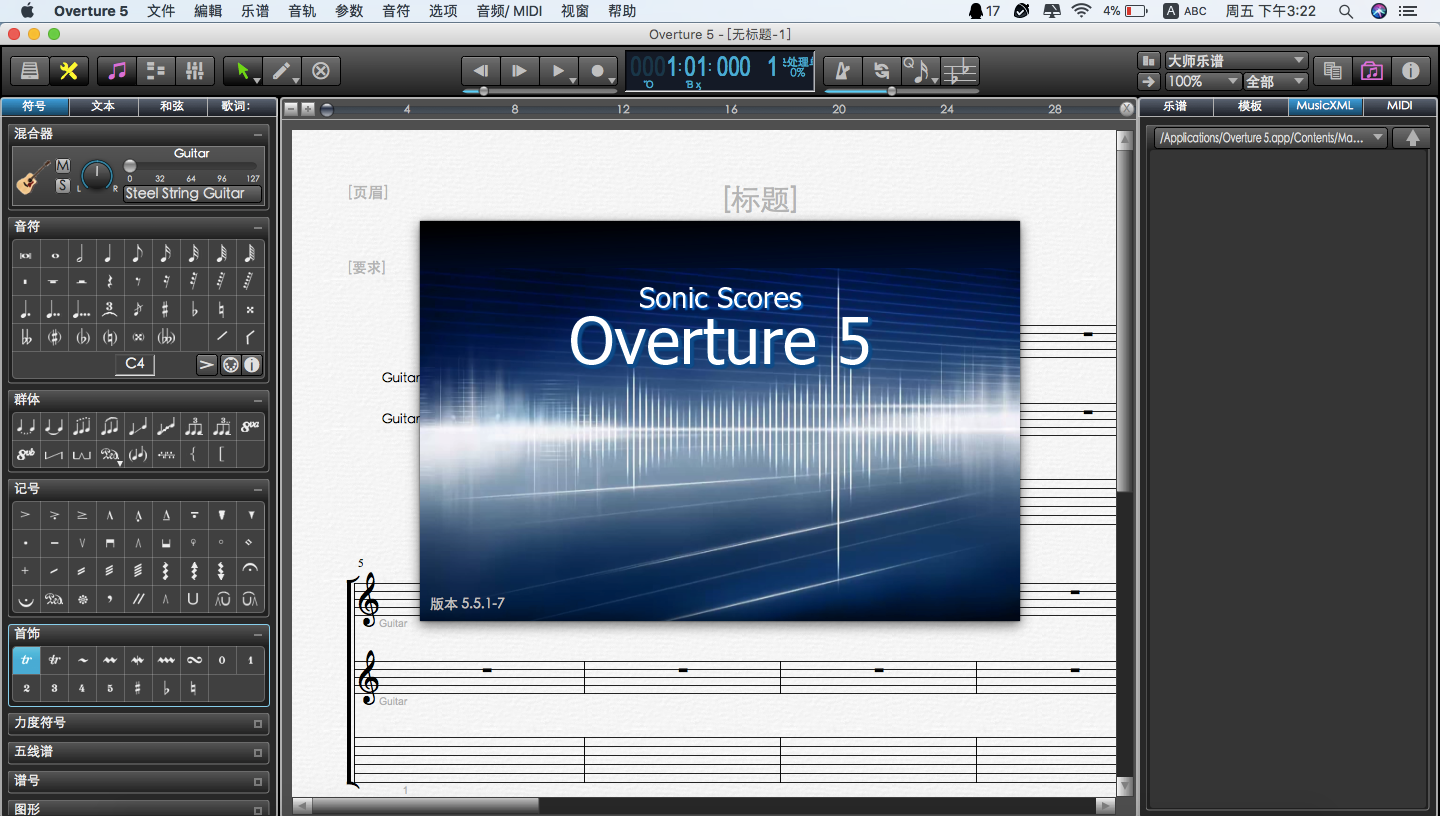Open the macOS Spotlight search icon
This screenshot has height=816, width=1440.
pyautogui.click(x=1346, y=11)
